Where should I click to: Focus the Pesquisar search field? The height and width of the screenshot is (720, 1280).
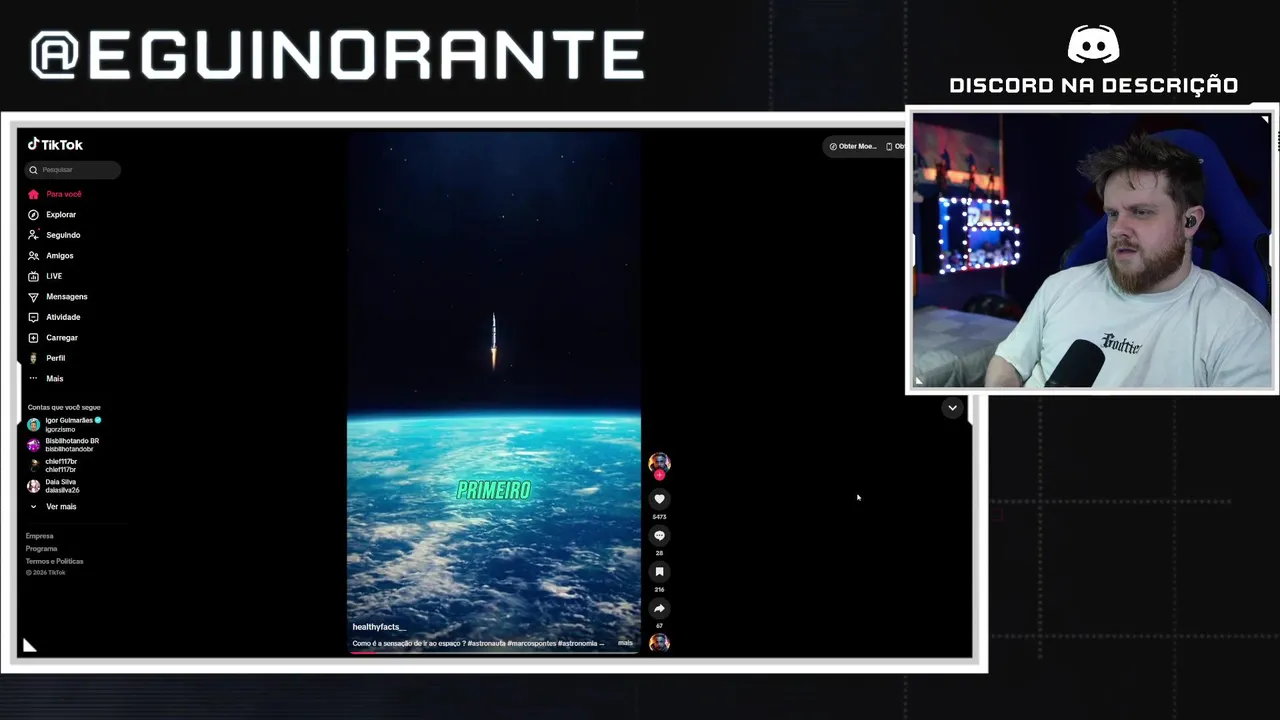click(73, 170)
